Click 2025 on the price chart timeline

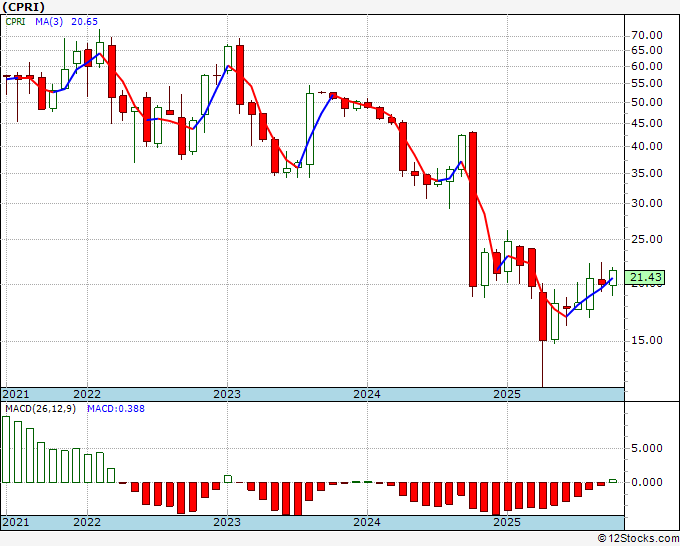507,394
